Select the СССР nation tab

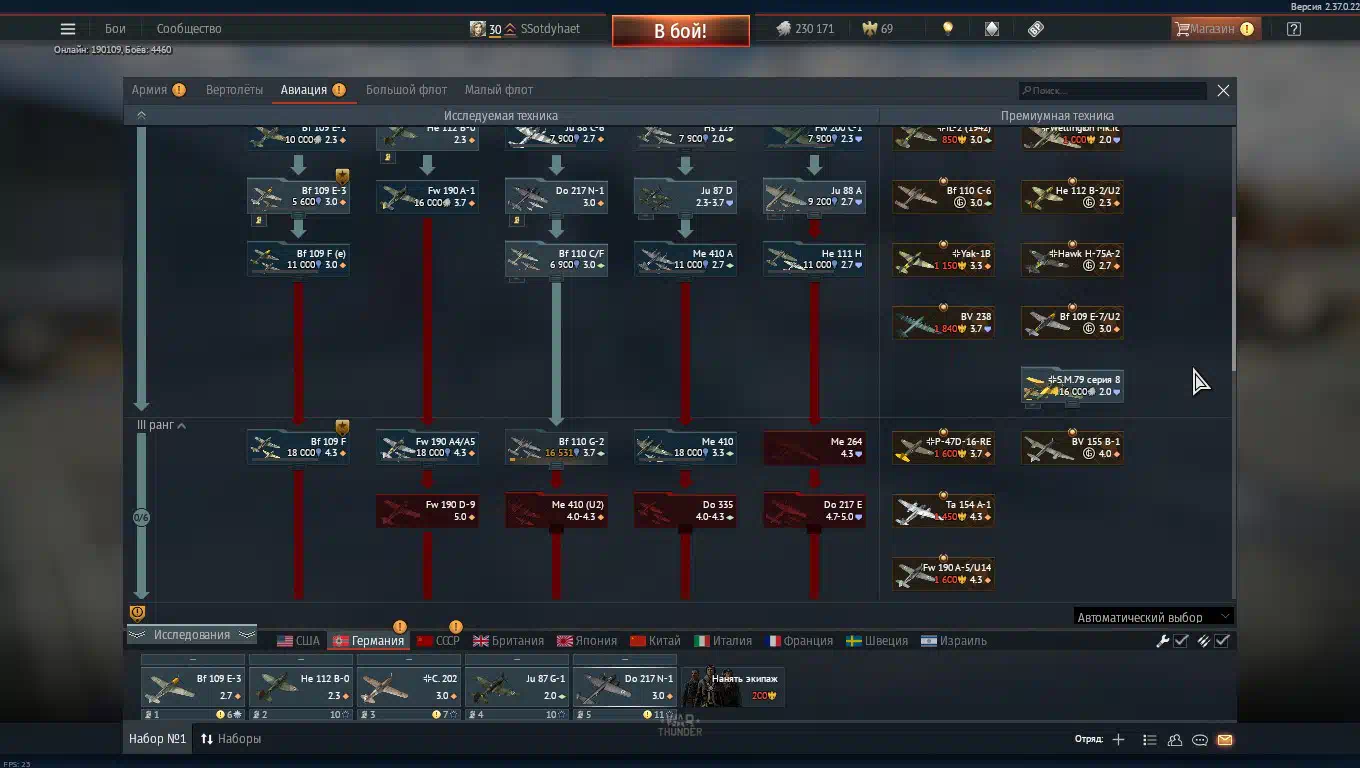[438, 641]
